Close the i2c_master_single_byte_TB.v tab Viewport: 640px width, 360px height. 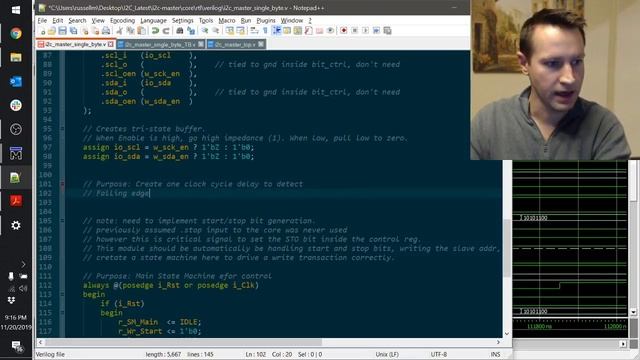click(201, 44)
